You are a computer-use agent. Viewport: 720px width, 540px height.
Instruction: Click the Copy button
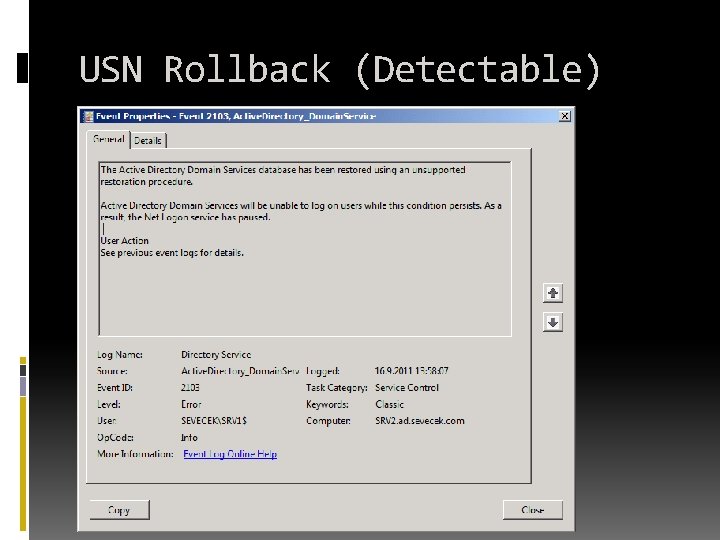coord(119,510)
